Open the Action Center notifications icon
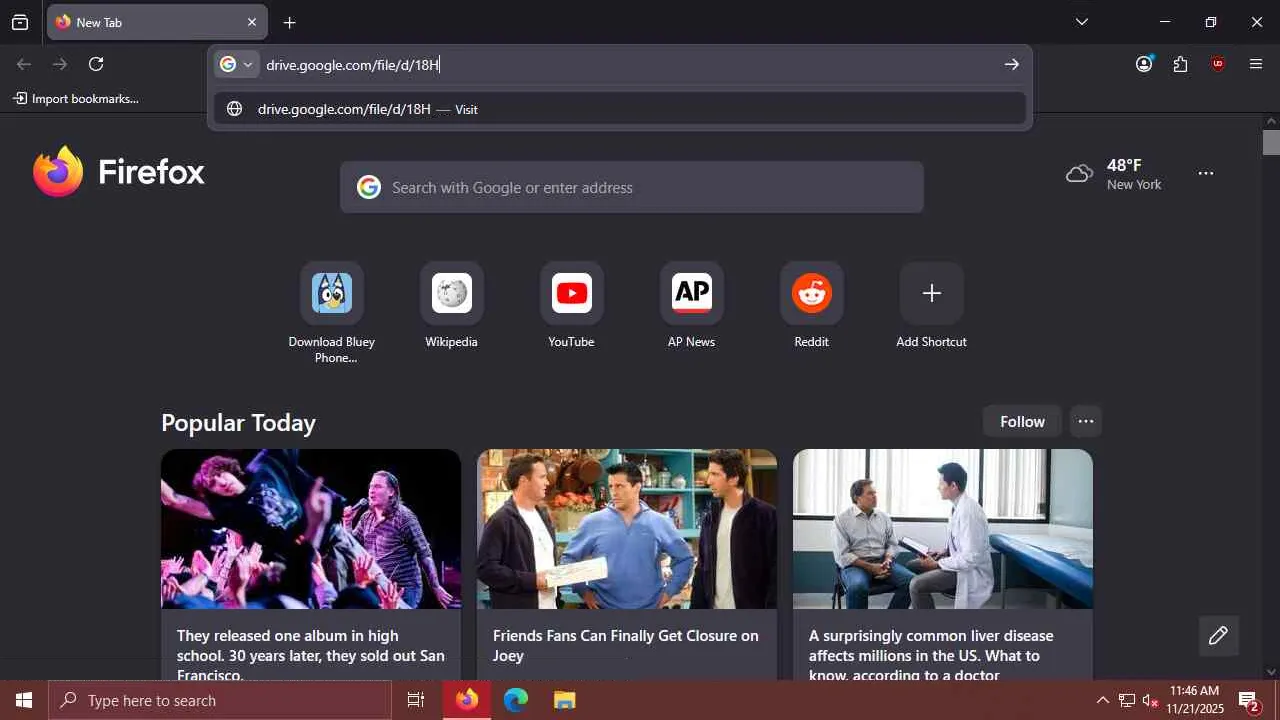1280x720 pixels. 1249,701
